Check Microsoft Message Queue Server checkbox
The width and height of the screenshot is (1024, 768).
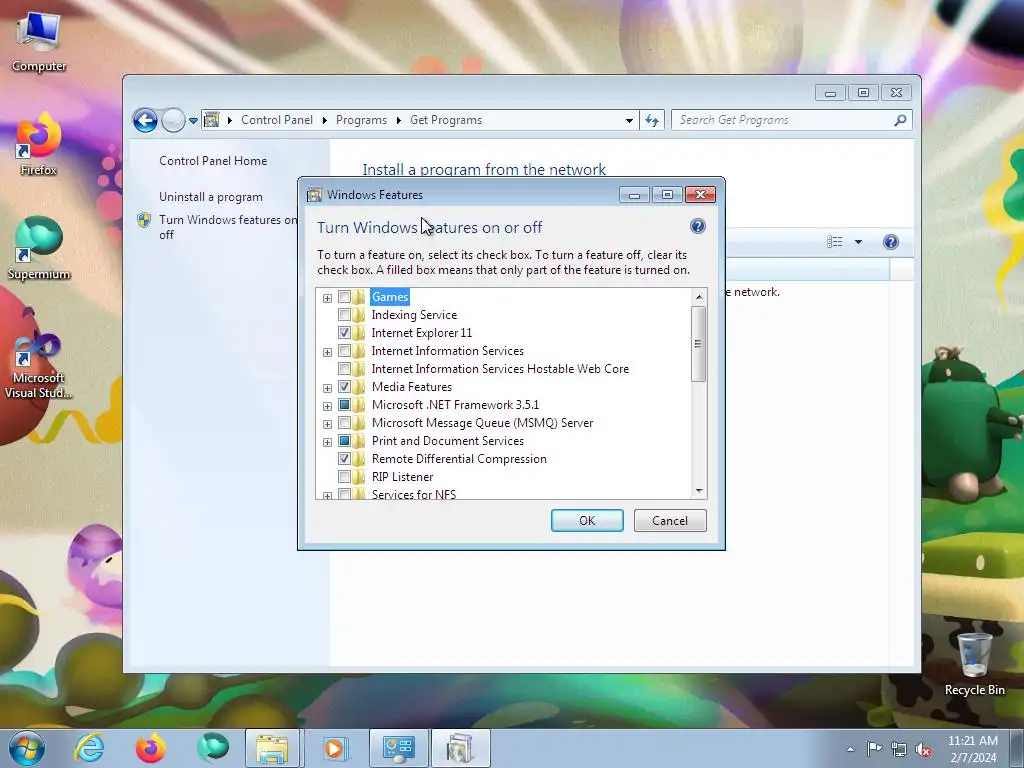click(344, 423)
